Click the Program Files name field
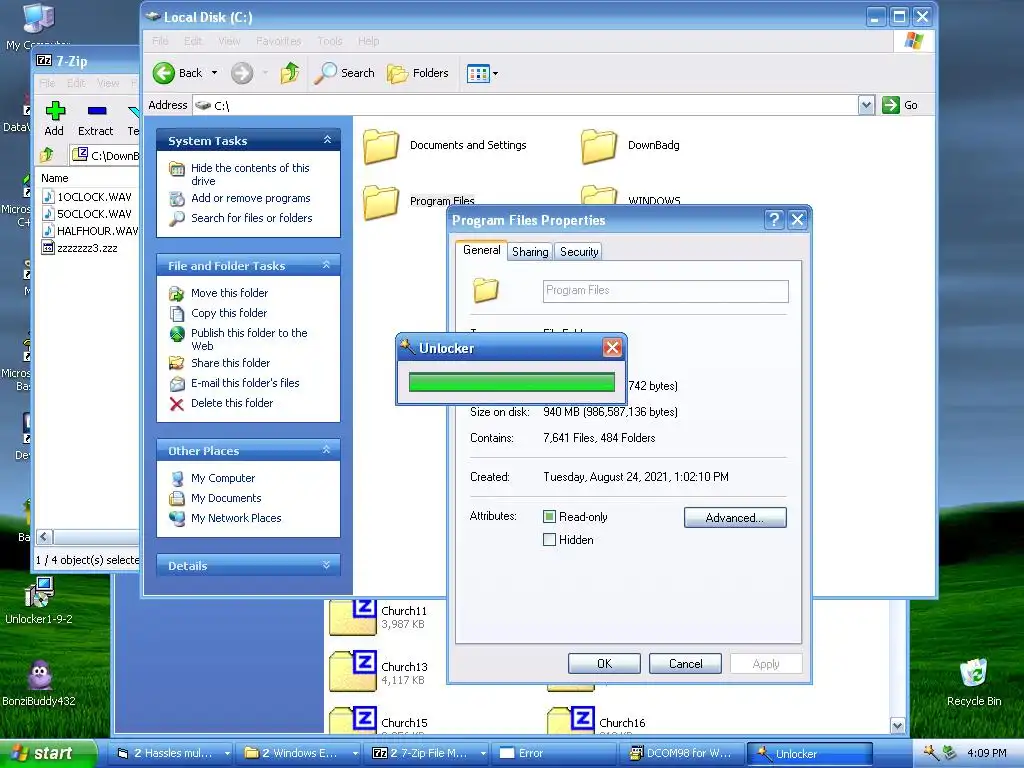The image size is (1024, 768). tap(665, 291)
